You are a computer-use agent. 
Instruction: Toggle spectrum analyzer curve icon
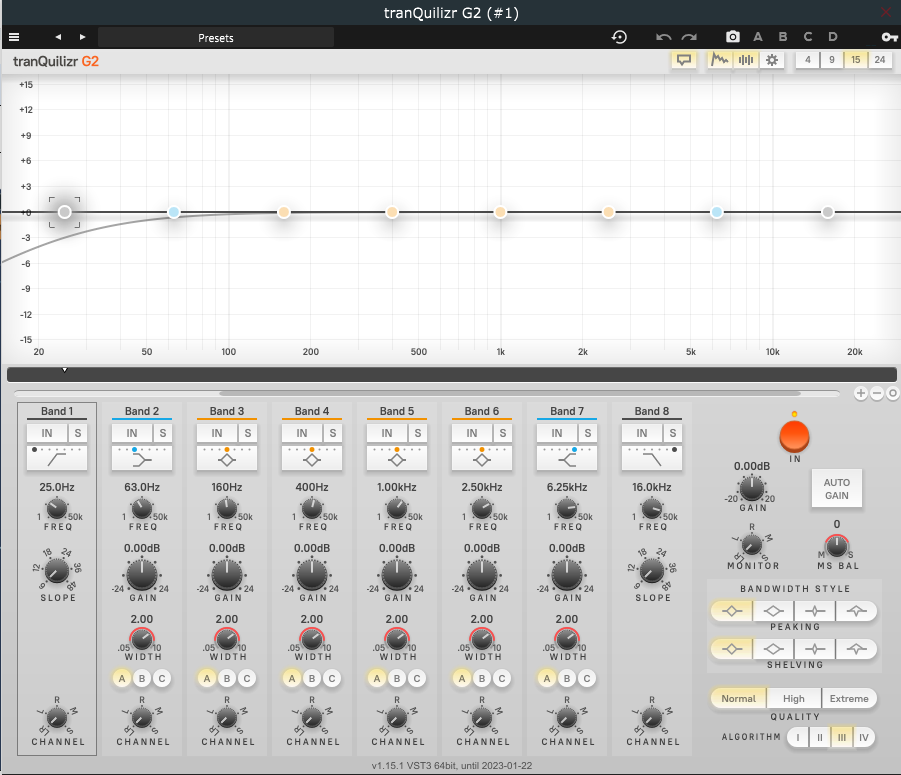pos(719,60)
